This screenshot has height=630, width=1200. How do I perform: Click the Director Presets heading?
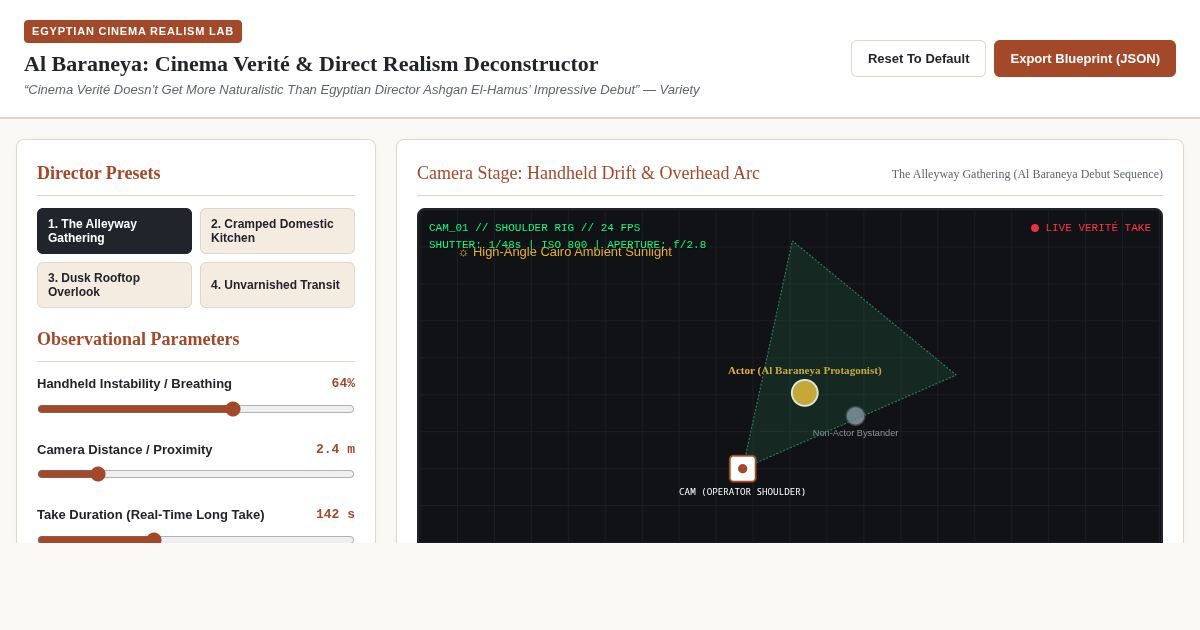point(98,173)
